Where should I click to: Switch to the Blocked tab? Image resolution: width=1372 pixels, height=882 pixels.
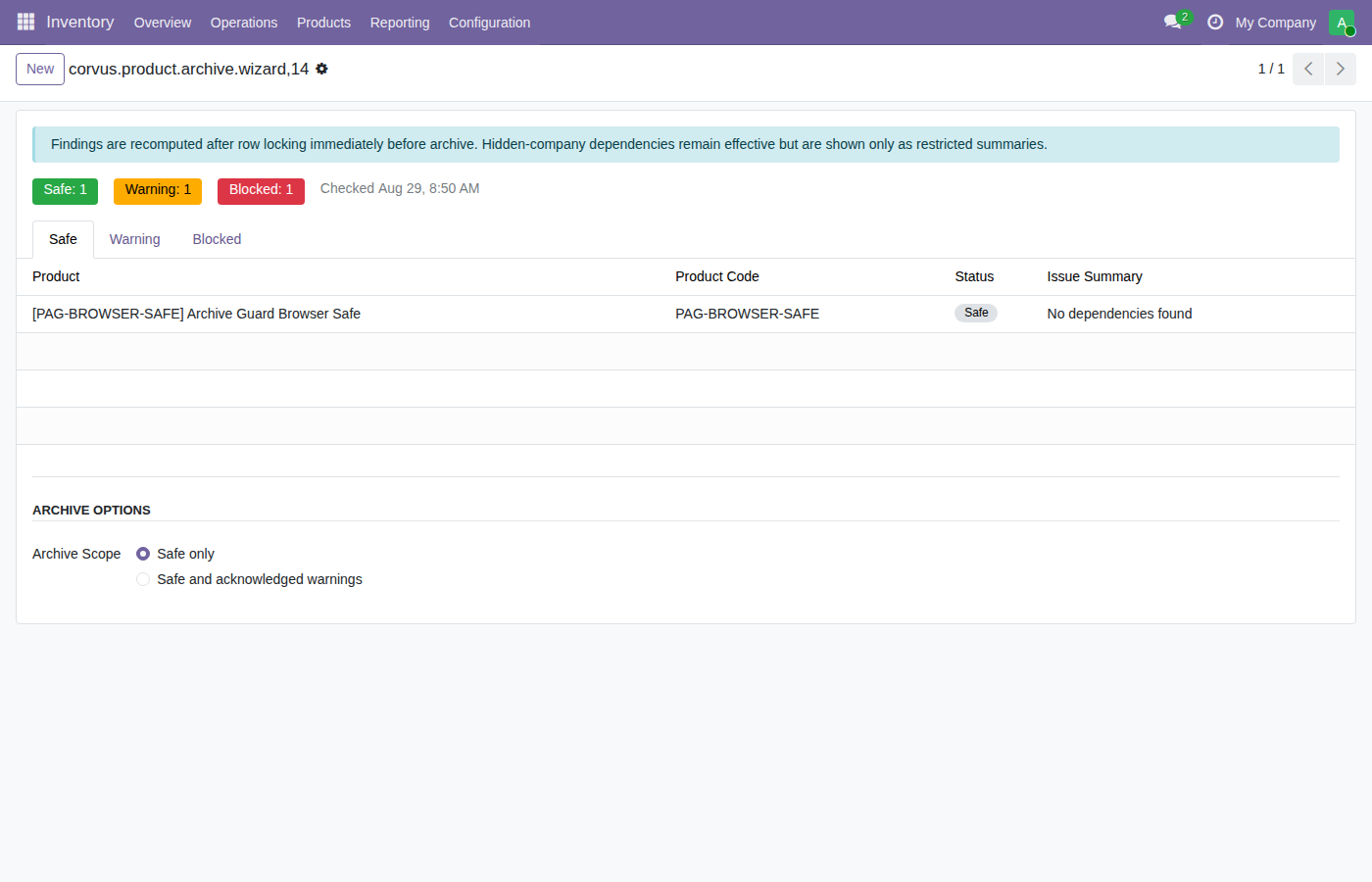click(217, 239)
